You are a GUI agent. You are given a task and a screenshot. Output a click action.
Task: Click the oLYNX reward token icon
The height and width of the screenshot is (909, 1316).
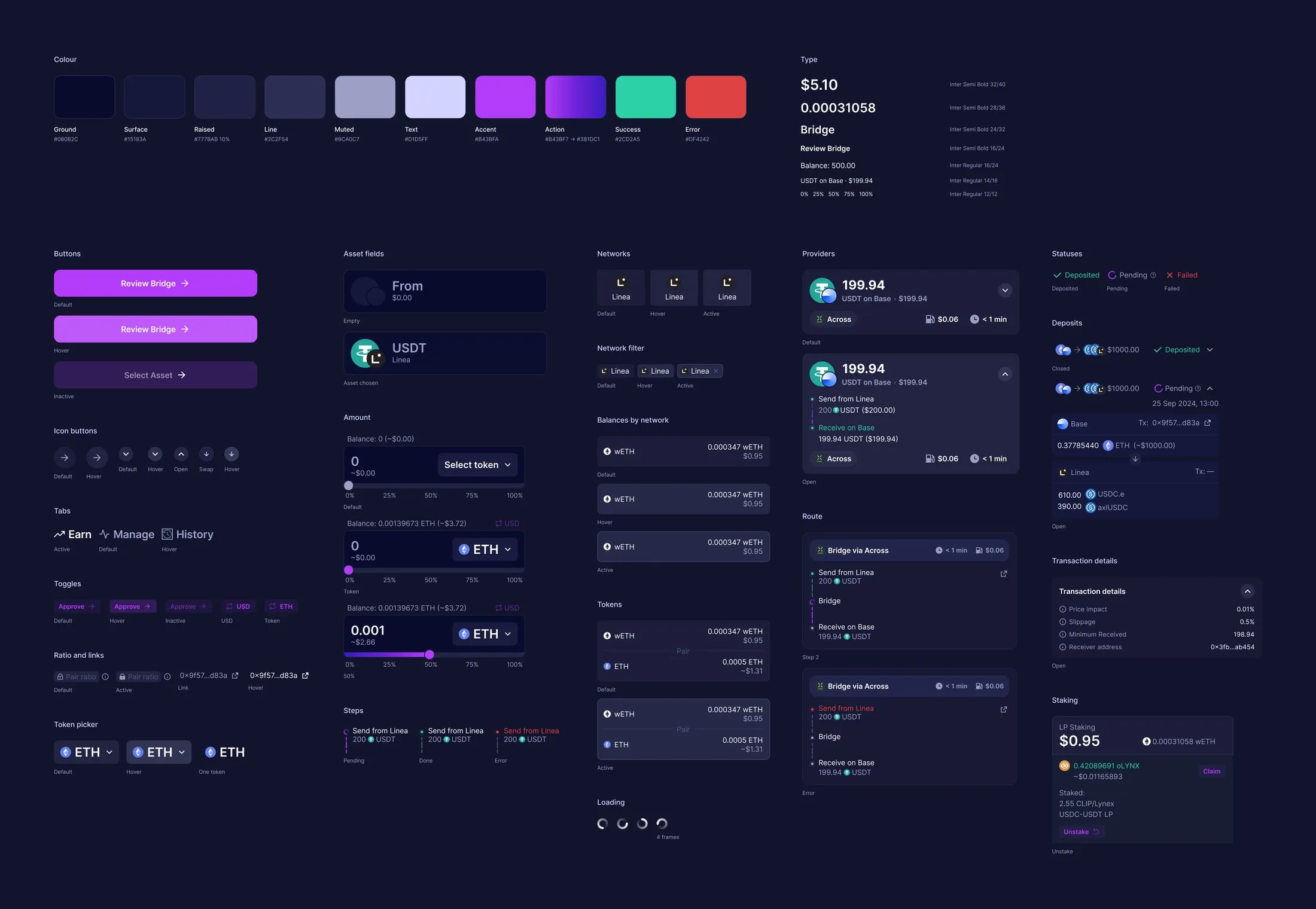tap(1065, 765)
